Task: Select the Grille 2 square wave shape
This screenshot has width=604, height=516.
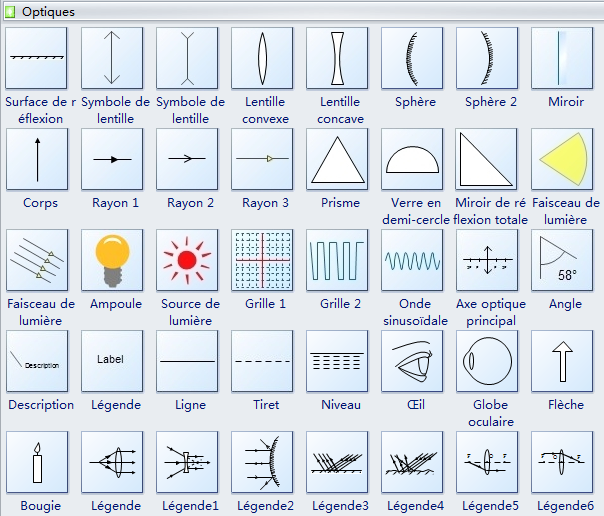Action: click(x=337, y=260)
